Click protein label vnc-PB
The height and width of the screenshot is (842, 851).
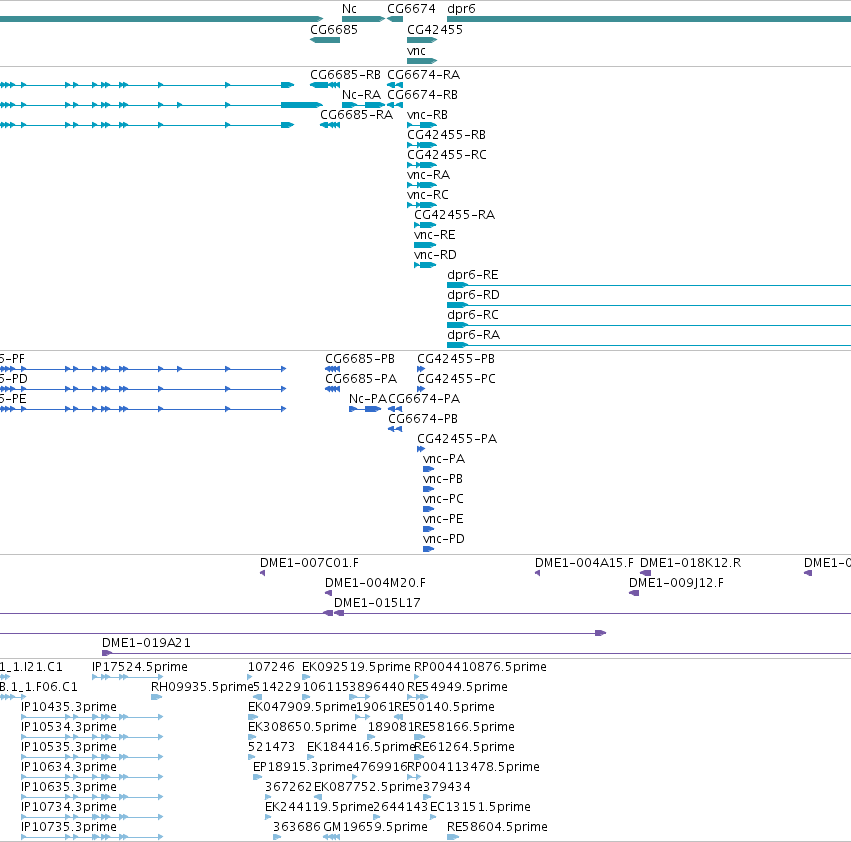tap(443, 479)
